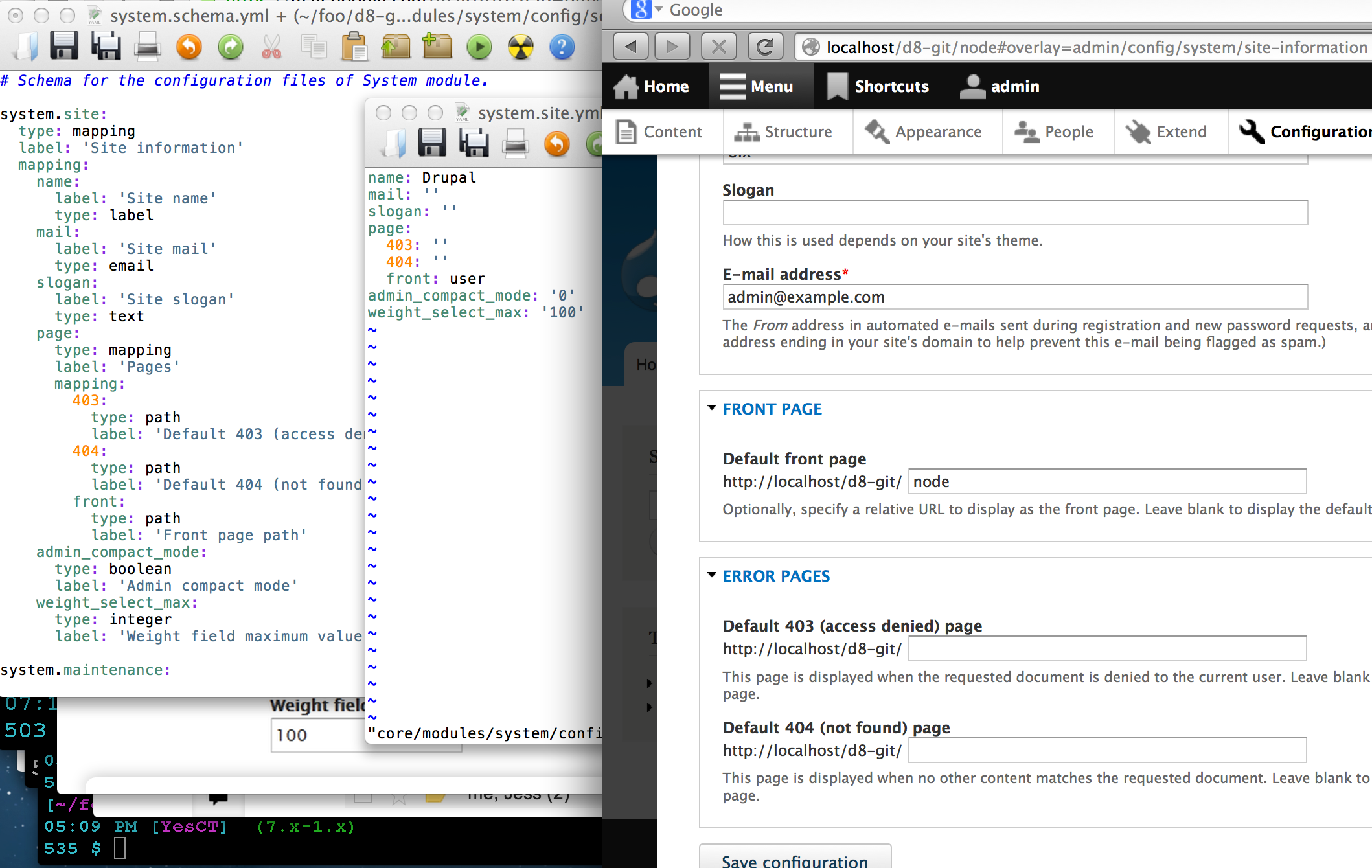The height and width of the screenshot is (868, 1372).
Task: Click 'system.maintenance:' line in schema file
Action: (x=86, y=670)
